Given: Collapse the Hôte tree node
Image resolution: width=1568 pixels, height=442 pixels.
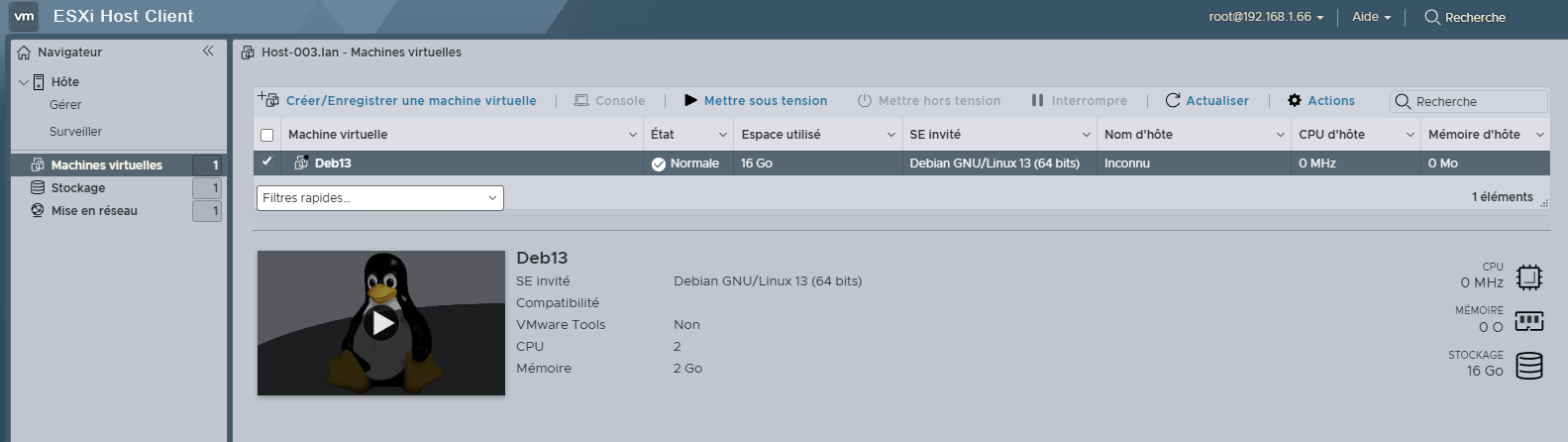Looking at the screenshot, I should [24, 82].
